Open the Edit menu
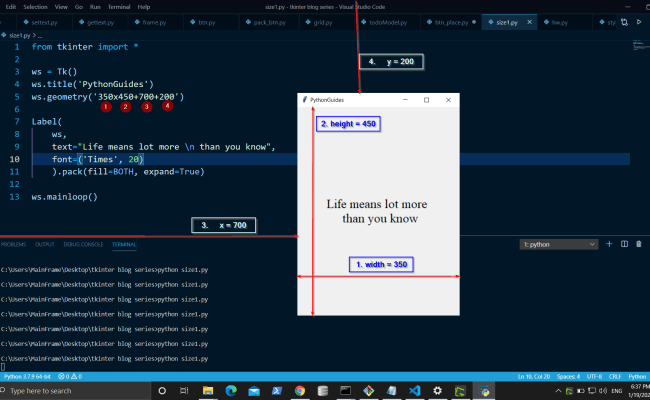This screenshot has width=650, height=400. click(x=11, y=7)
